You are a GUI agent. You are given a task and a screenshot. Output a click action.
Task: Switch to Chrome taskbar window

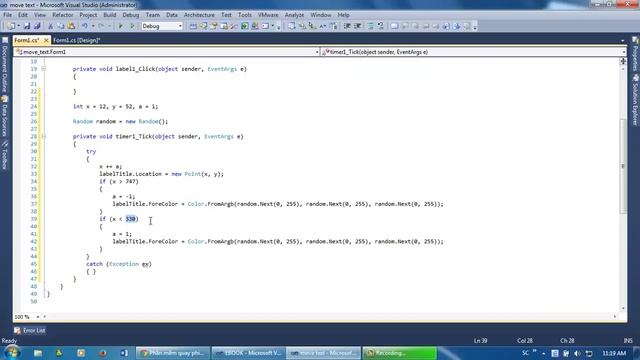tap(173, 353)
